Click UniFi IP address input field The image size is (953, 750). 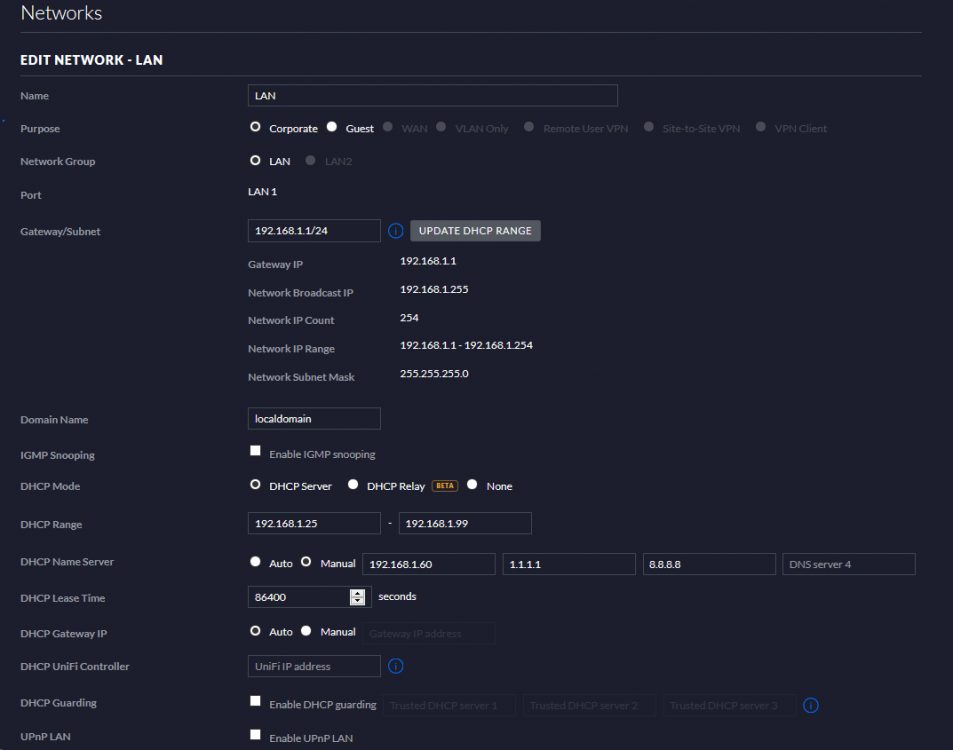click(314, 666)
